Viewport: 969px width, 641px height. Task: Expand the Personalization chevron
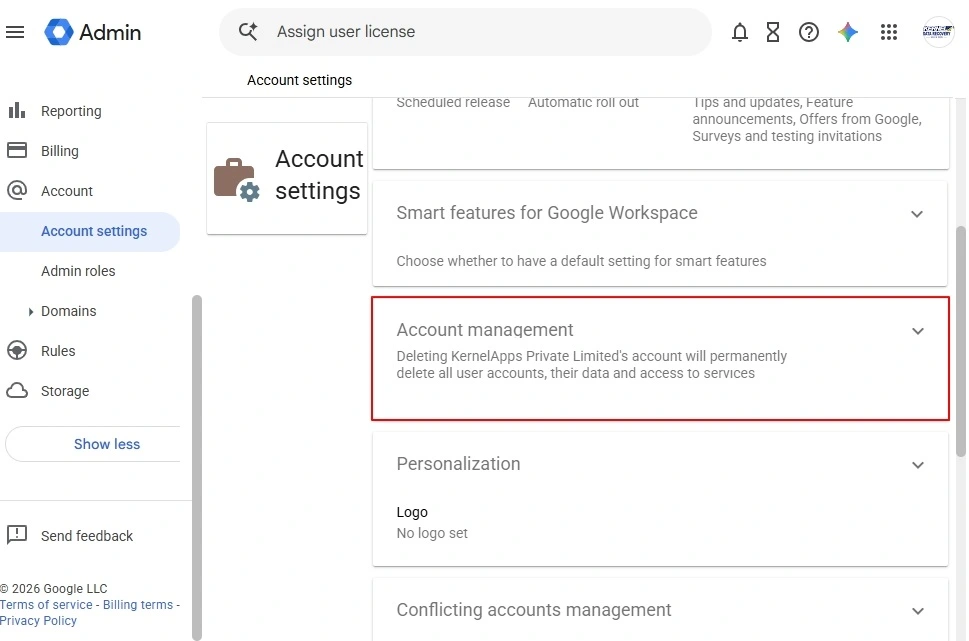pos(918,465)
